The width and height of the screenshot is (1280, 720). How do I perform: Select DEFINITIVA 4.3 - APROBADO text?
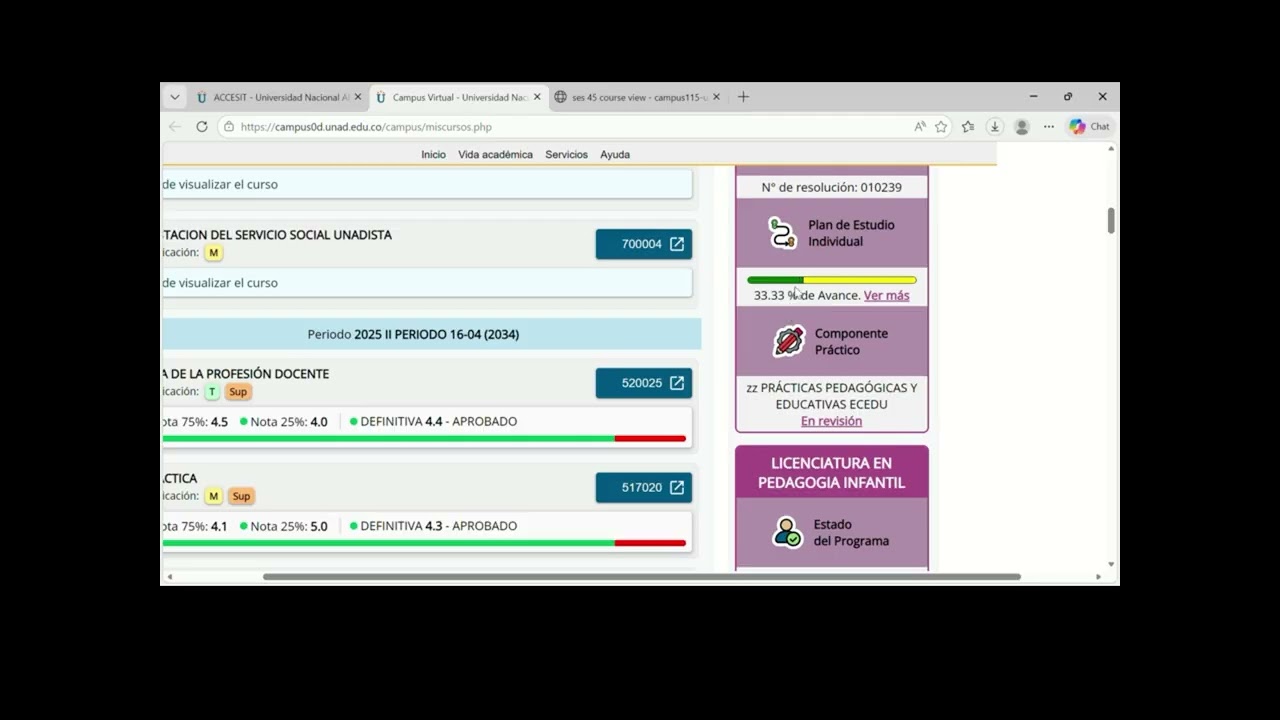coord(439,526)
